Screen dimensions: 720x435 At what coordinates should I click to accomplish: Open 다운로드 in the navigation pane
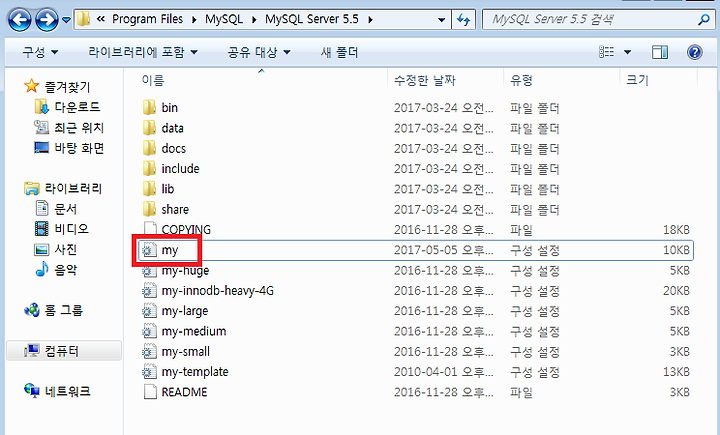tap(77, 107)
